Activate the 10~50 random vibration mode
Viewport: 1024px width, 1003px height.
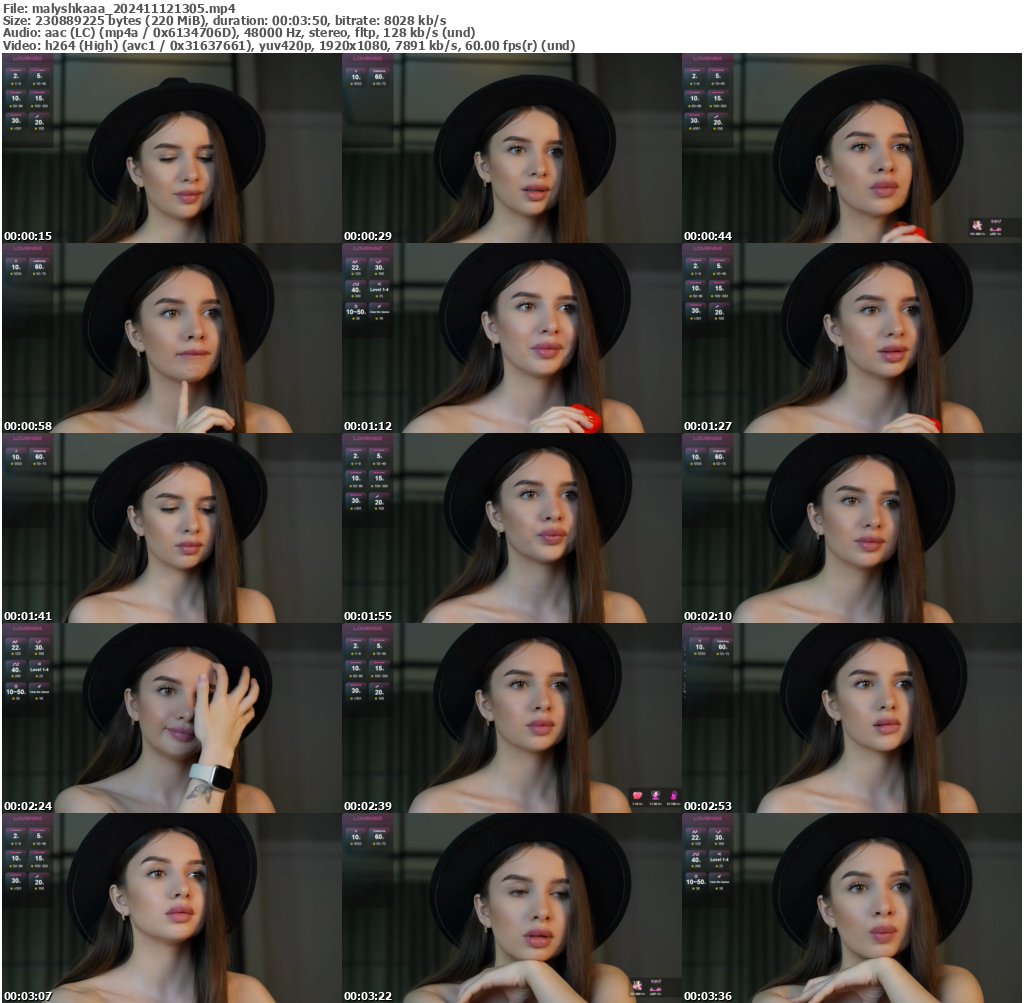(356, 311)
